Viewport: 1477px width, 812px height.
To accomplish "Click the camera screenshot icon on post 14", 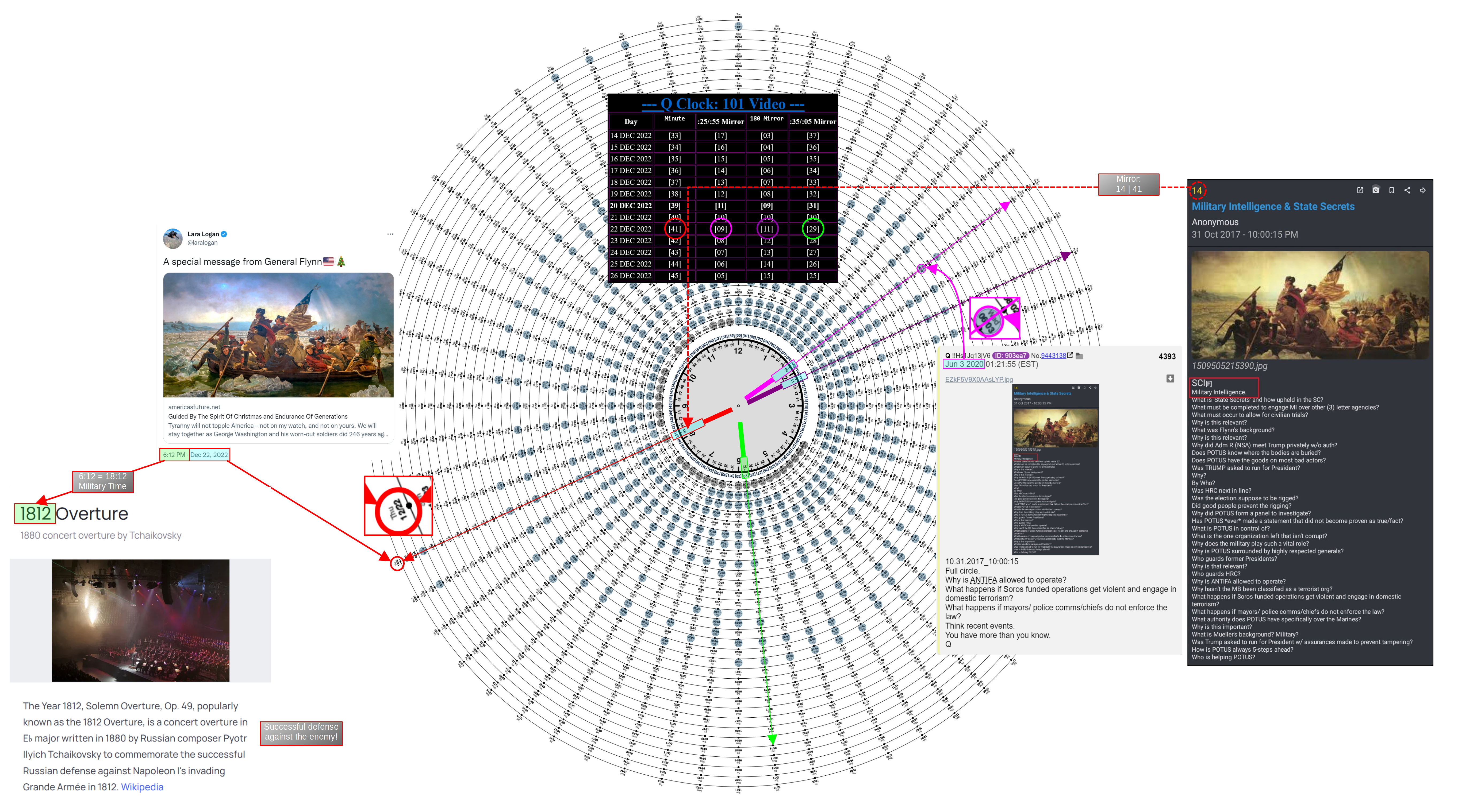I will [x=1376, y=190].
